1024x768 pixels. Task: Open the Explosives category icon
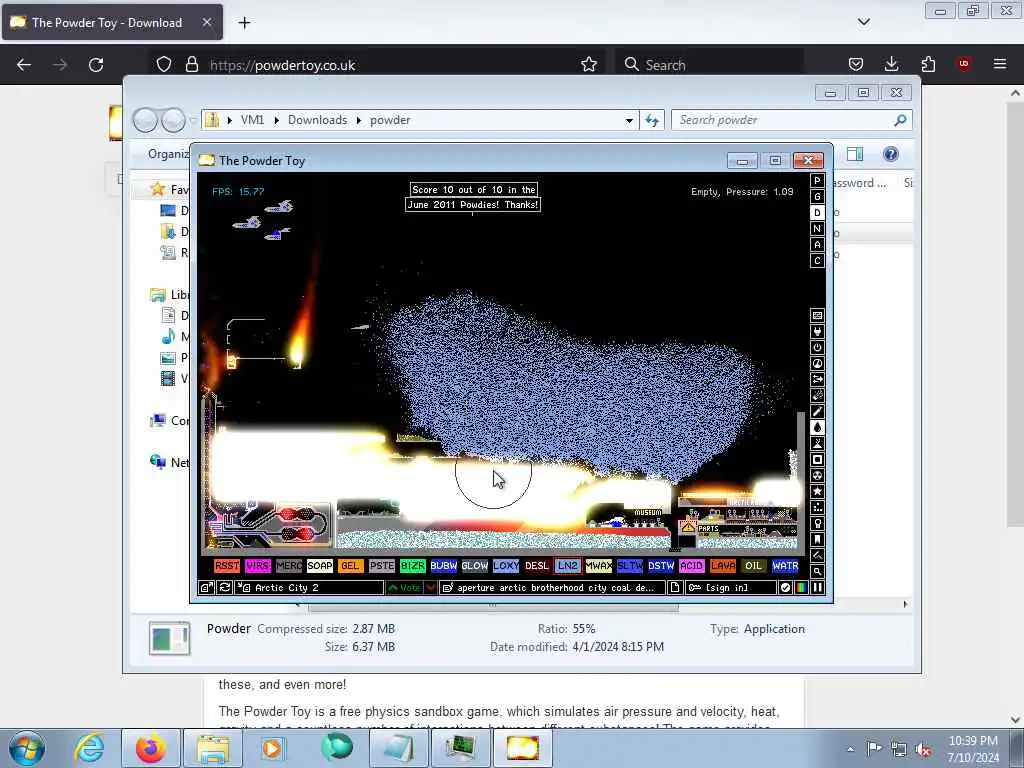pos(817,396)
